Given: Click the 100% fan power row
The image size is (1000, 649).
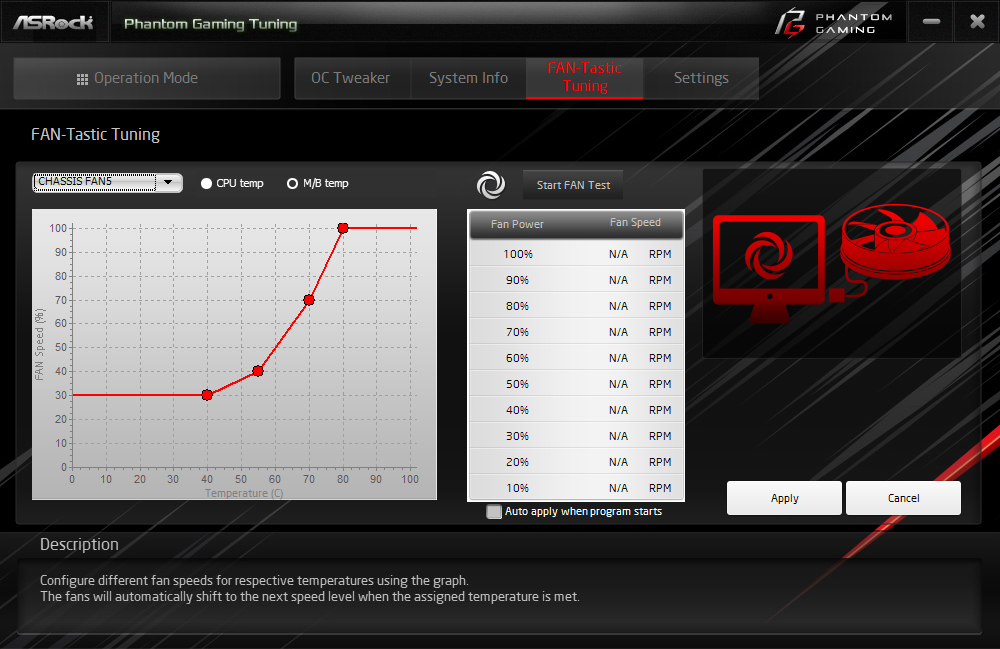Looking at the screenshot, I should point(576,254).
